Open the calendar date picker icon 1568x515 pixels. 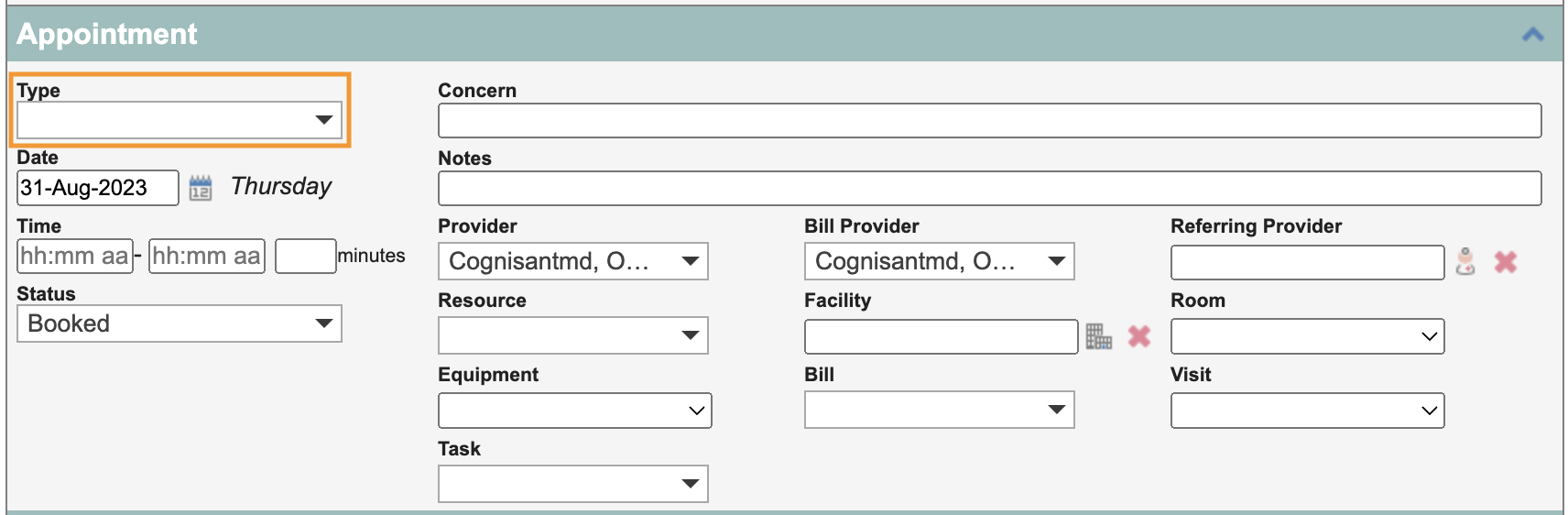coord(201,188)
